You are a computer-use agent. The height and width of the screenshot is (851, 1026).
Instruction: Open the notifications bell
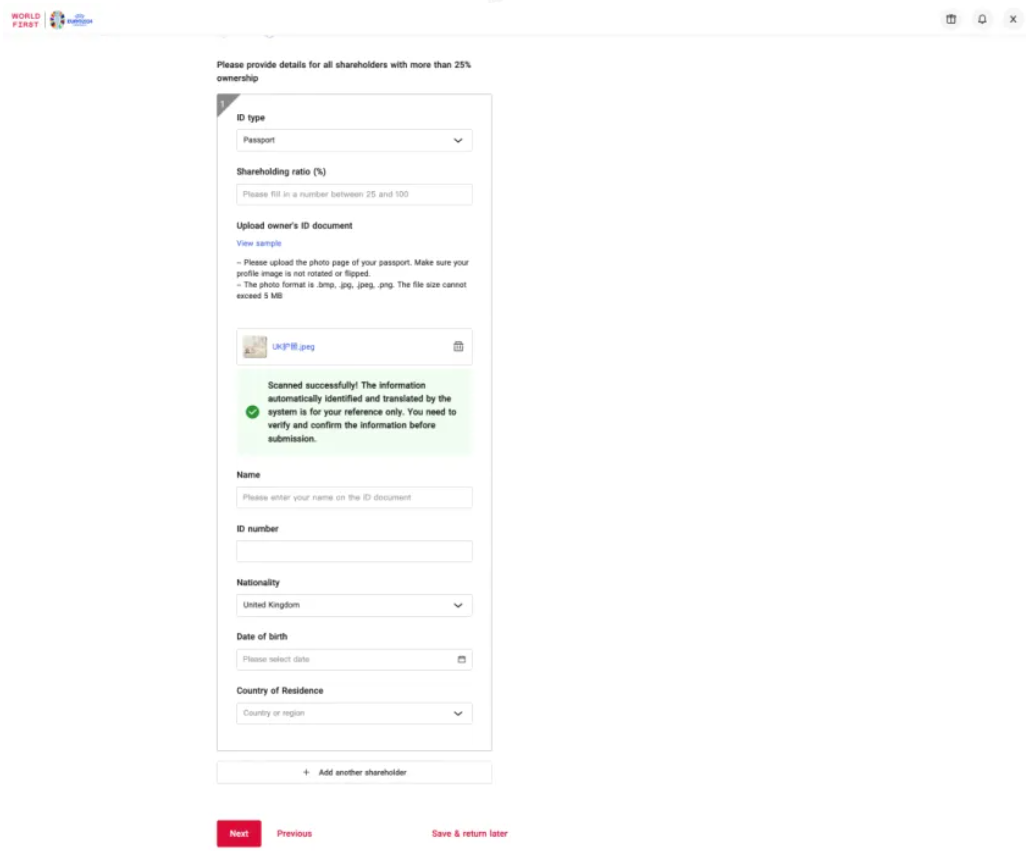(982, 19)
